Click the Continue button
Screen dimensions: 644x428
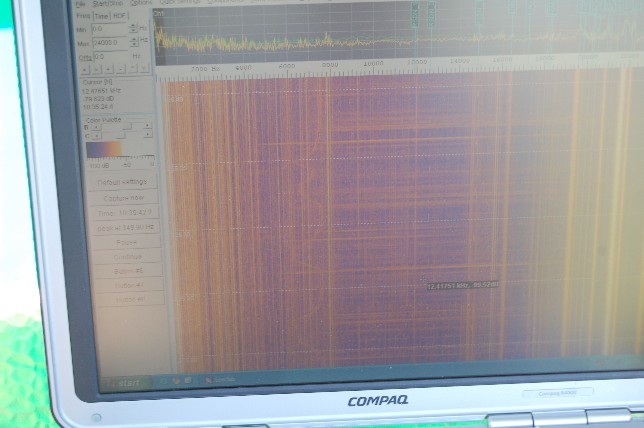coord(128,257)
